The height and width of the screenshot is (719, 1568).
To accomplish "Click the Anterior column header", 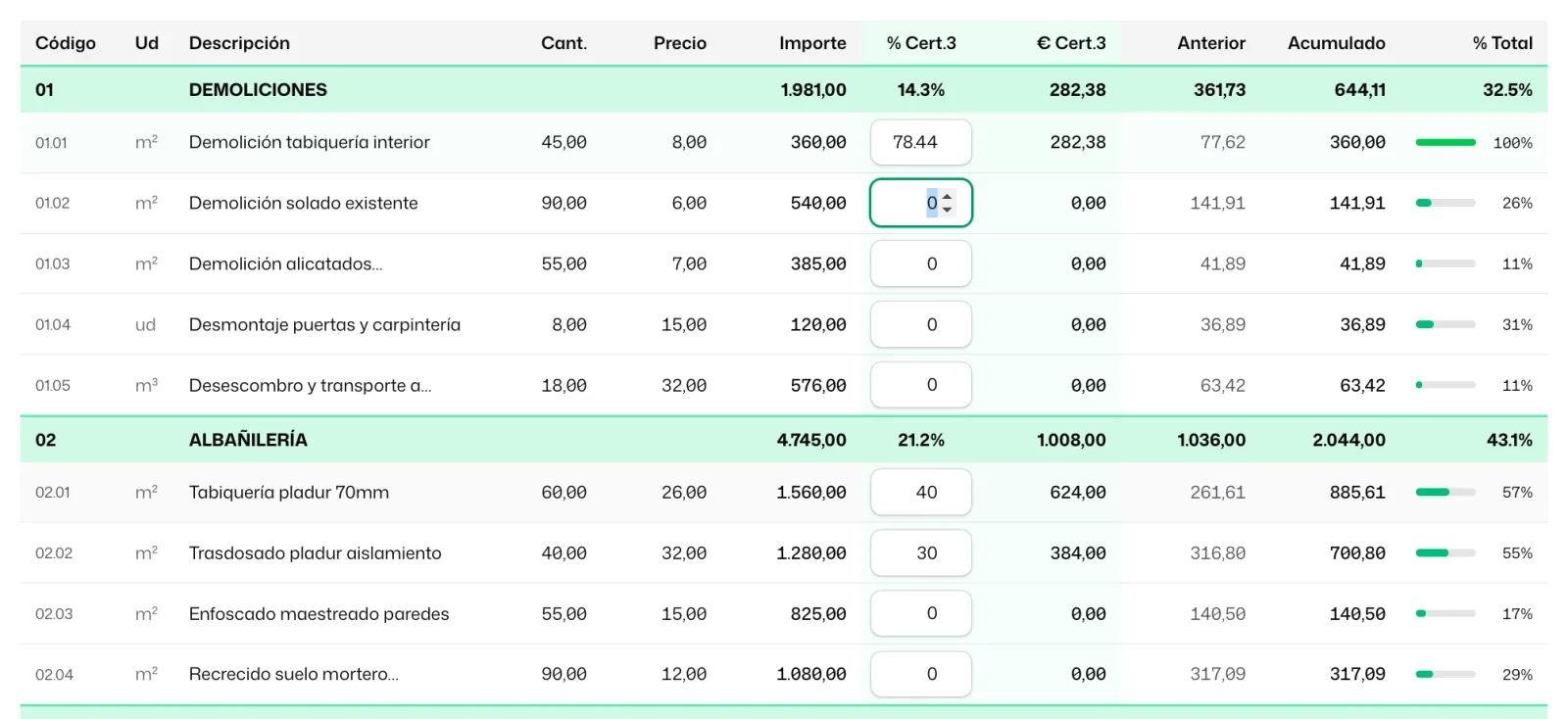I will (1211, 43).
